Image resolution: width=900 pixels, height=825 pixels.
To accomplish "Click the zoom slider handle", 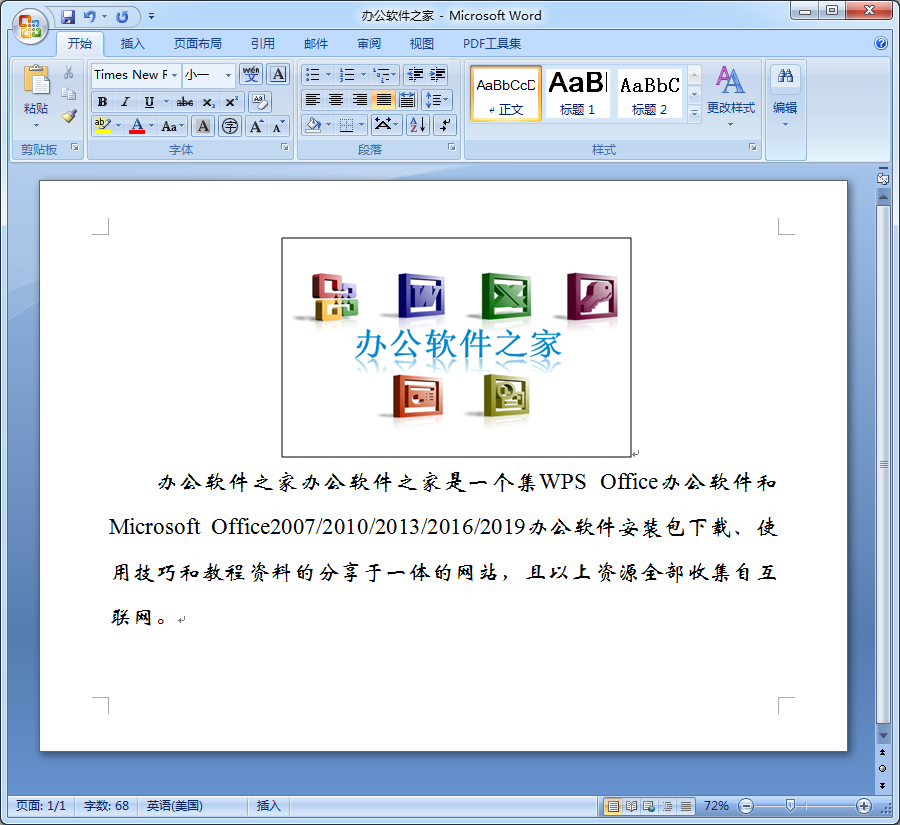I will [x=790, y=806].
